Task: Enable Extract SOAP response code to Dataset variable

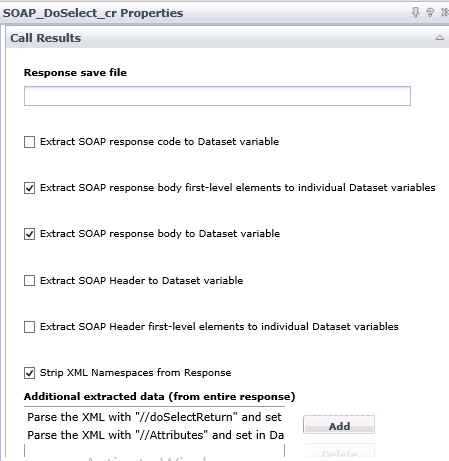Action: point(29,142)
